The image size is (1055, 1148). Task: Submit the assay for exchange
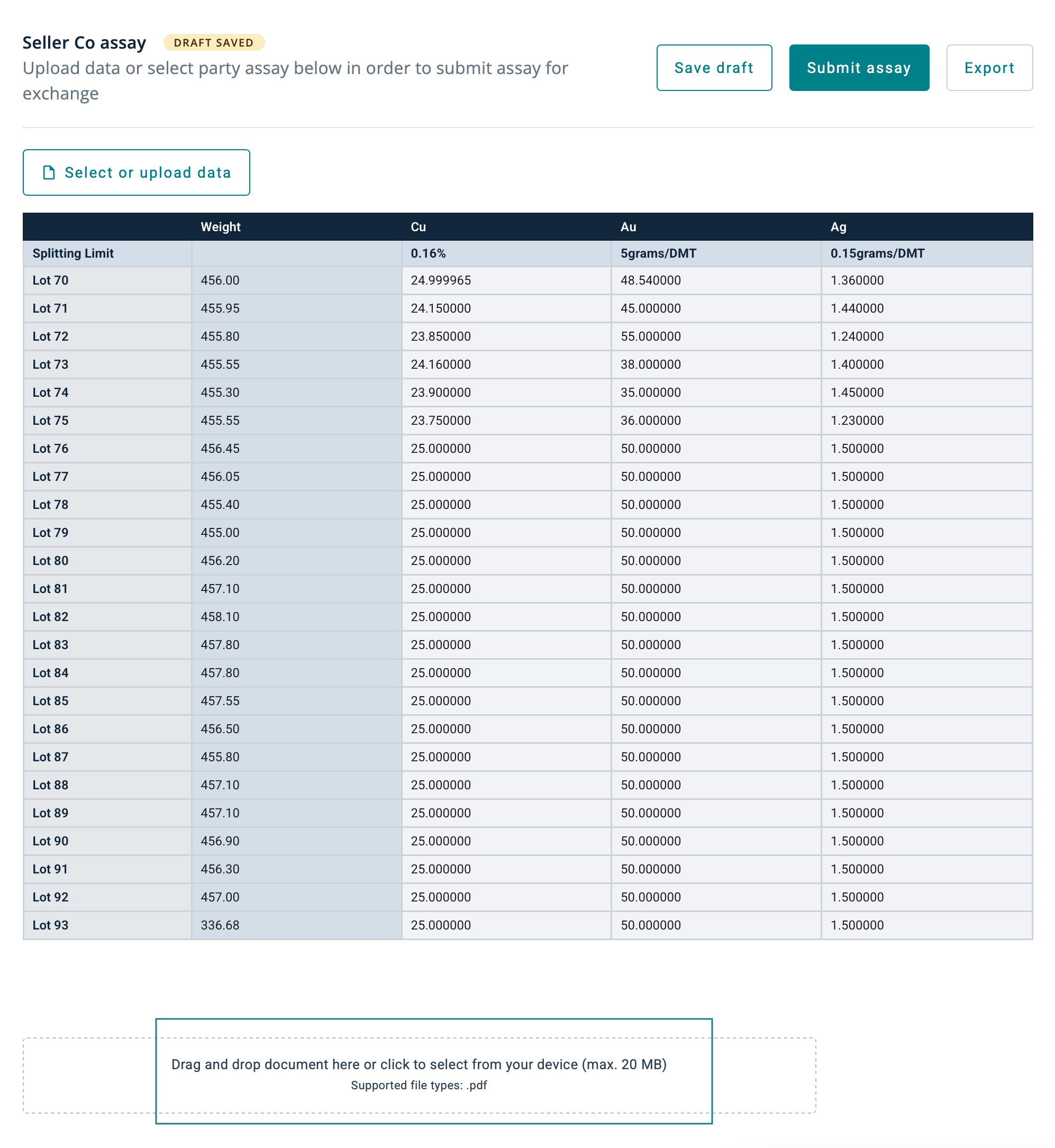click(x=858, y=68)
